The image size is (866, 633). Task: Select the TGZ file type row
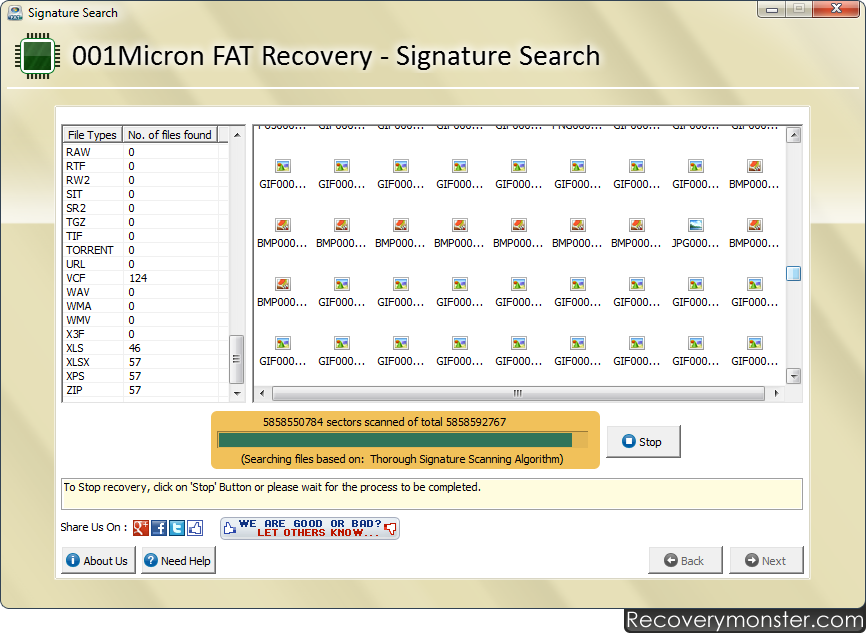pyautogui.click(x=146, y=222)
